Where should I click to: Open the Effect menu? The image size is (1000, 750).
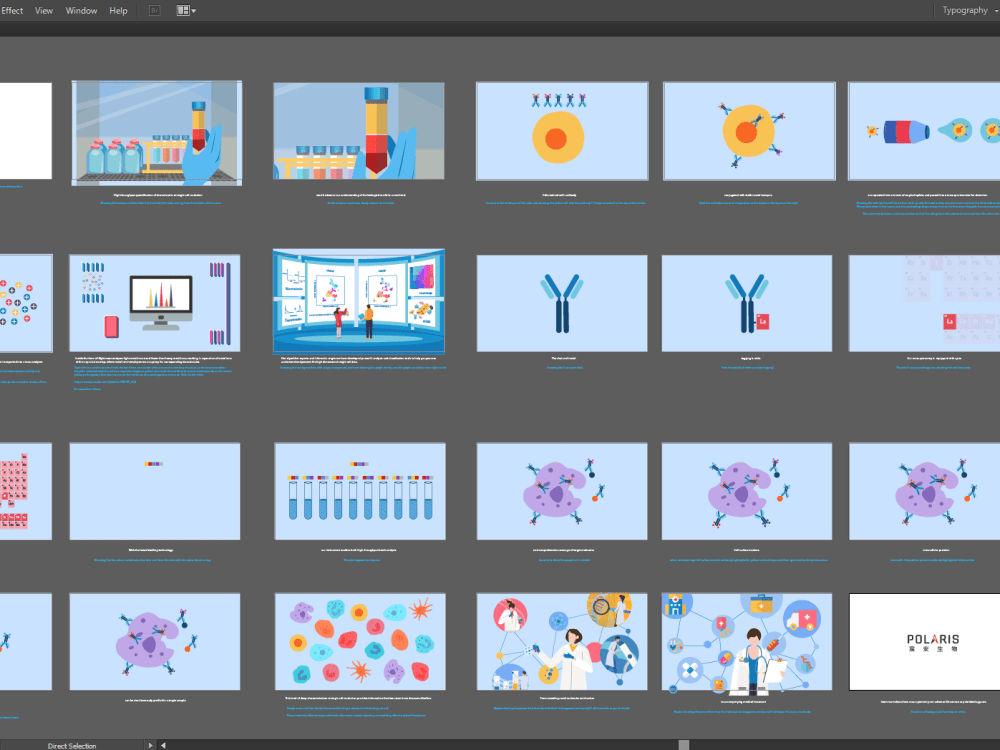(x=11, y=10)
